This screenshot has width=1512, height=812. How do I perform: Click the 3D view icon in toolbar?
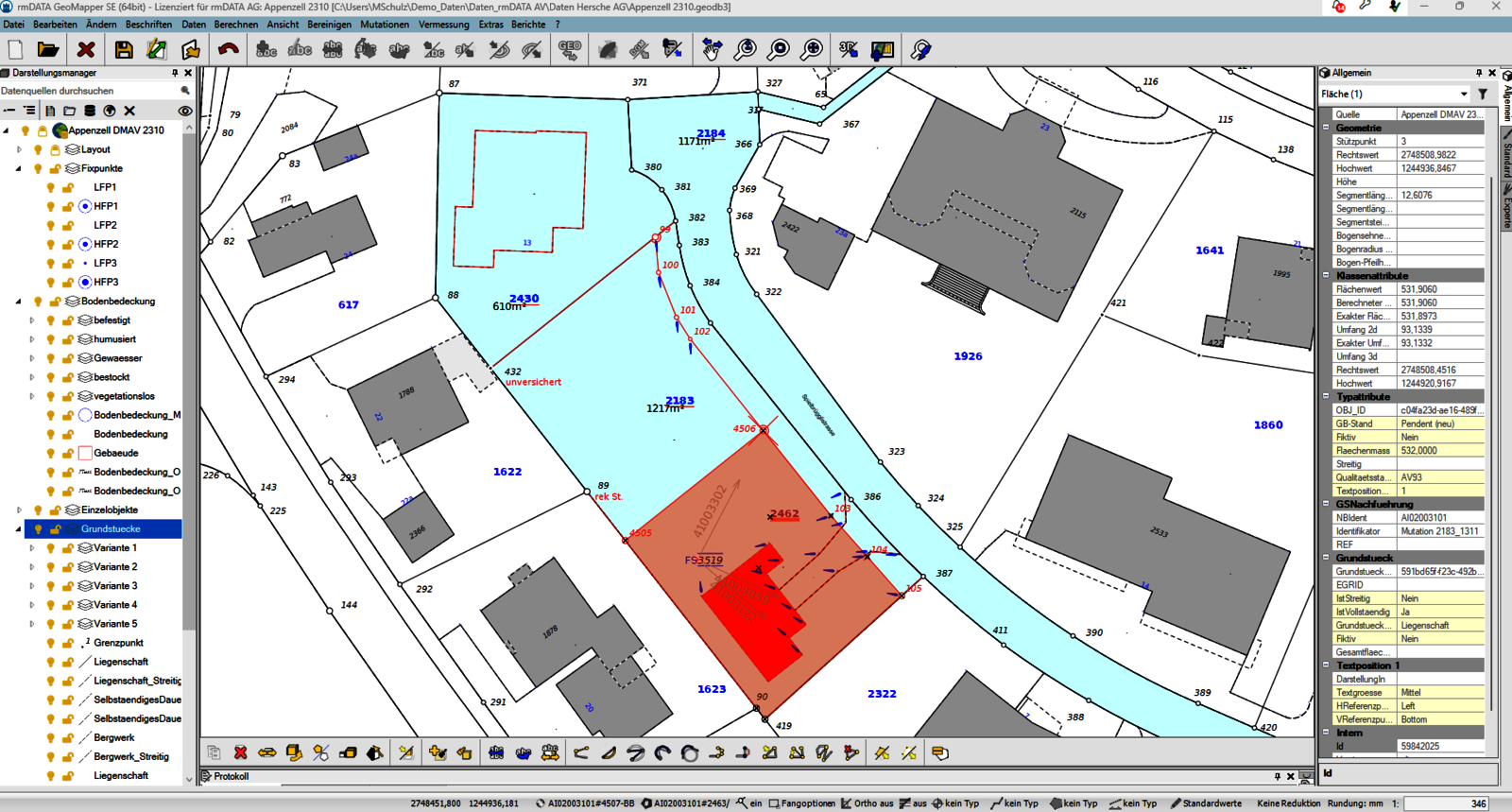pyautogui.click(x=849, y=50)
